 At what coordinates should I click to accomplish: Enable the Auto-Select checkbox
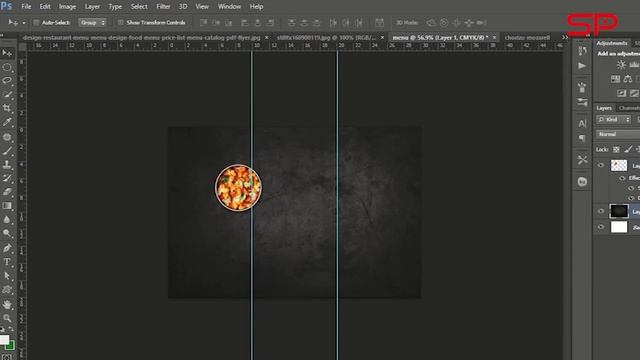(36, 22)
